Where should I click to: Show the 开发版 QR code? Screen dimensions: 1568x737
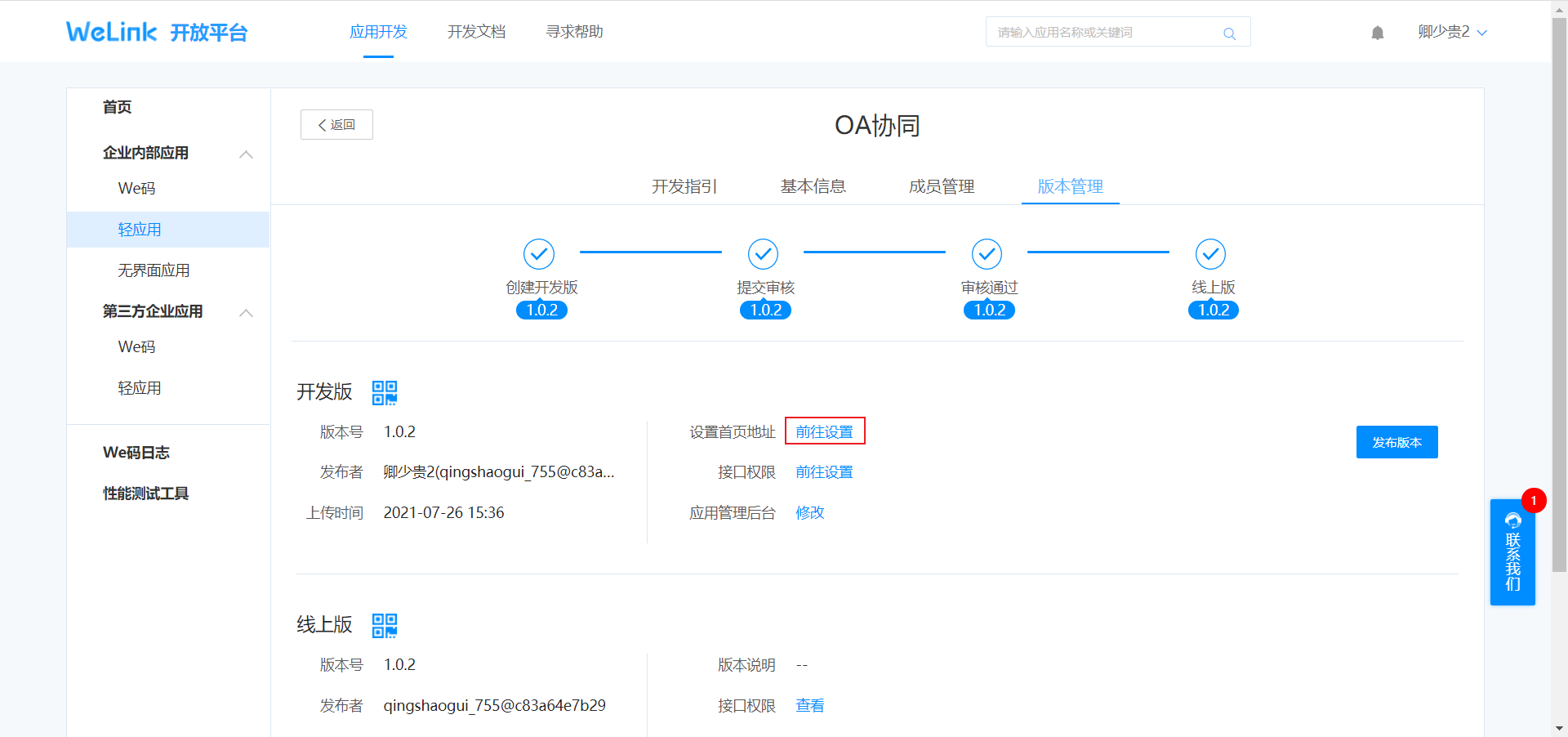(385, 392)
